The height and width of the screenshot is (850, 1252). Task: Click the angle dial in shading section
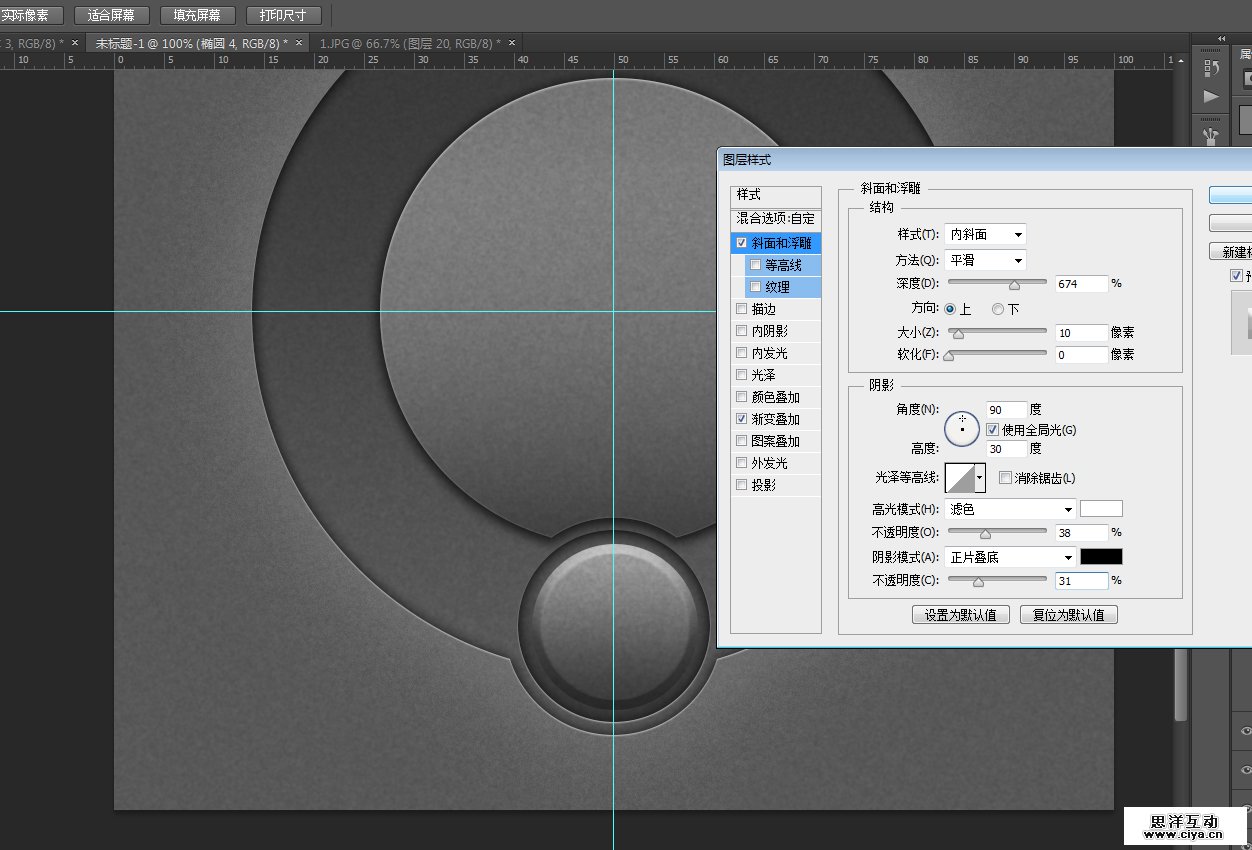tap(962, 429)
